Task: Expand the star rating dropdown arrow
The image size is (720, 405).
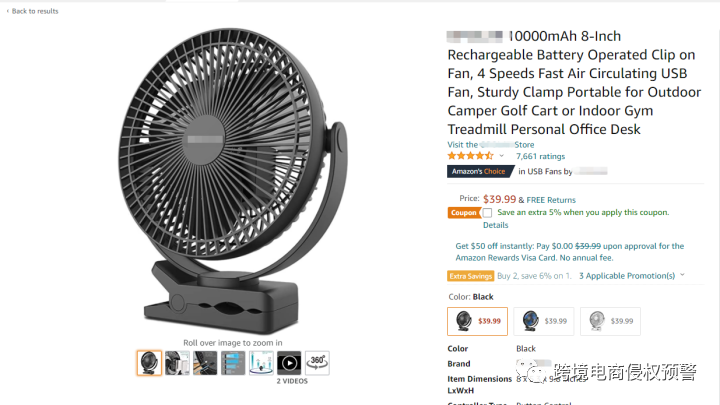Action: pos(501,156)
